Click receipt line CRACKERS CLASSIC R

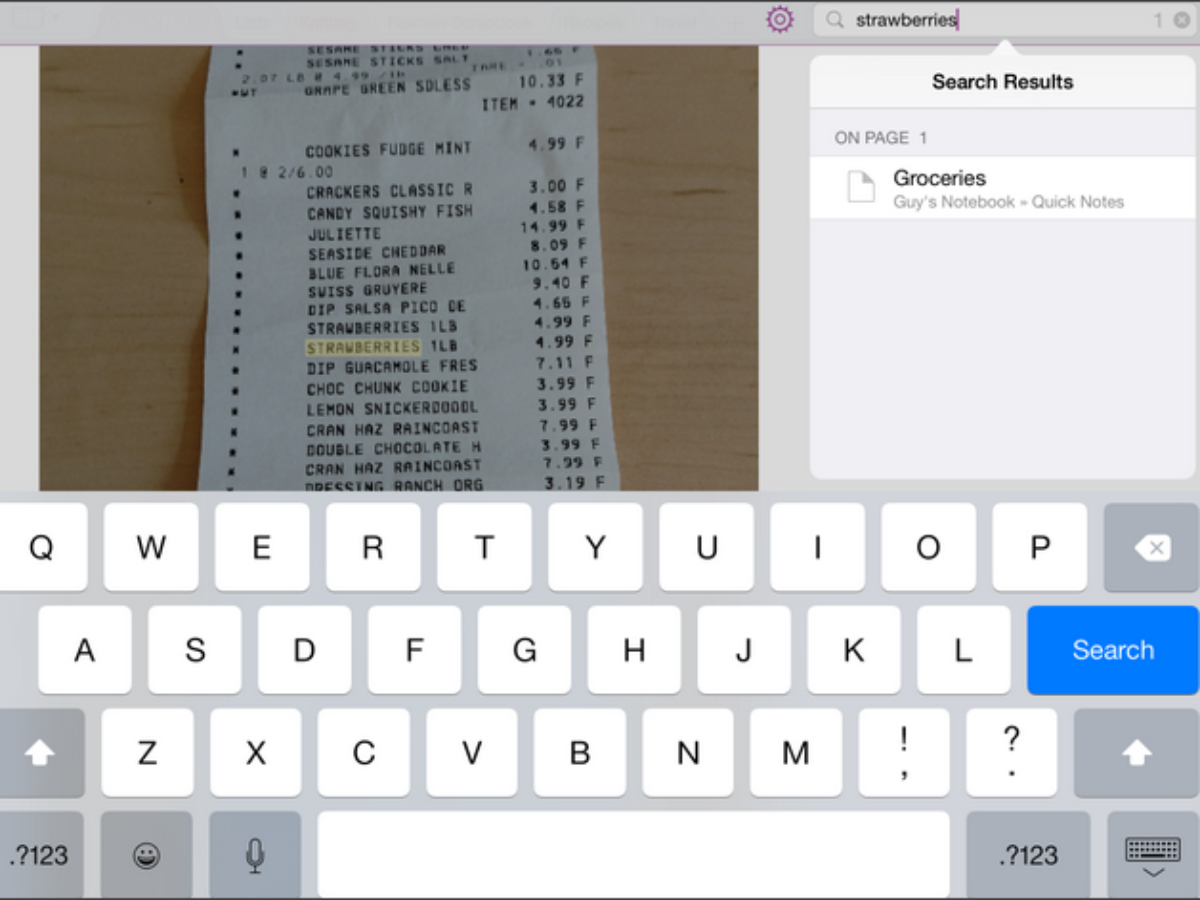390,191
